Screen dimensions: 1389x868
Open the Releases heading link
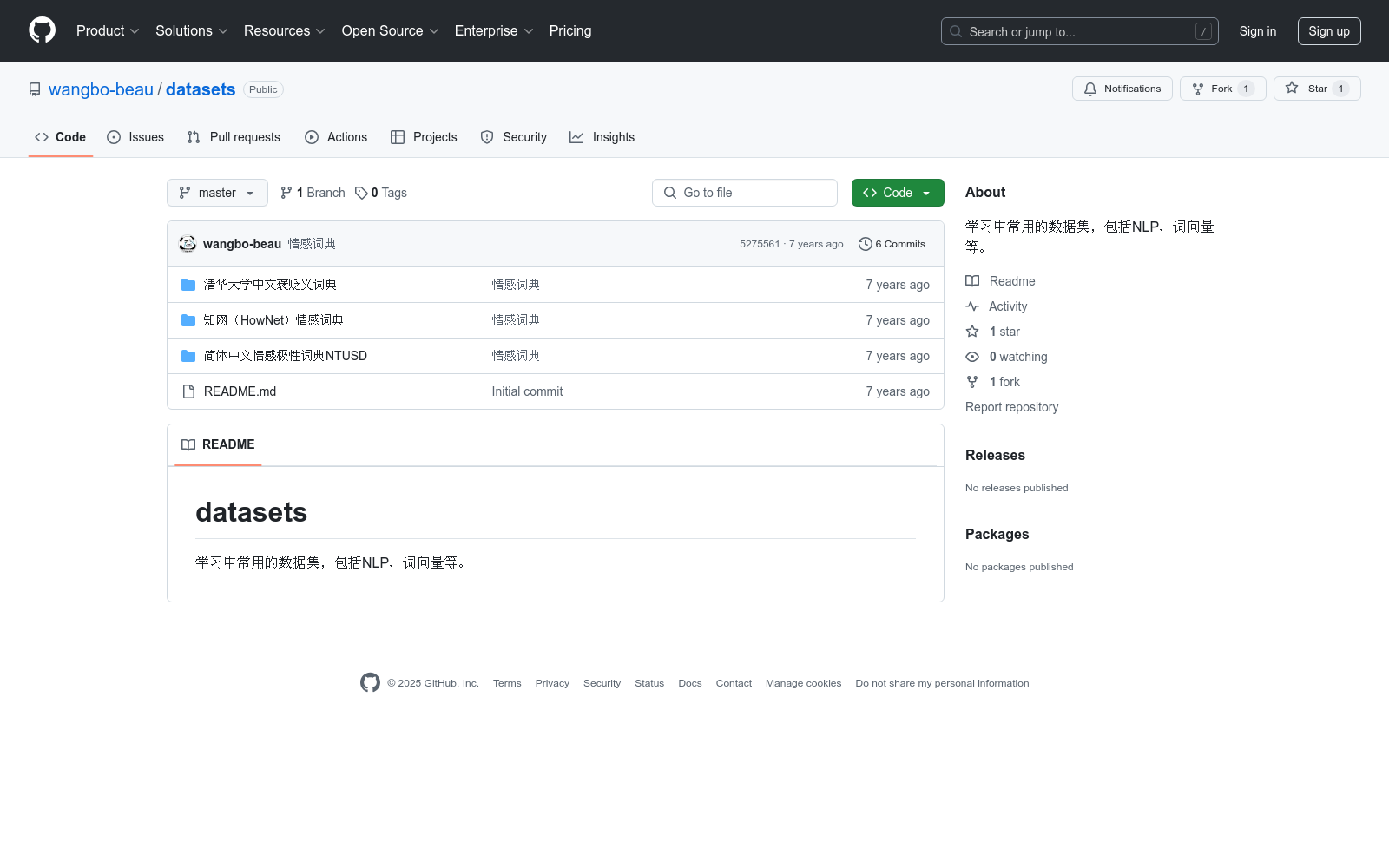pos(995,456)
